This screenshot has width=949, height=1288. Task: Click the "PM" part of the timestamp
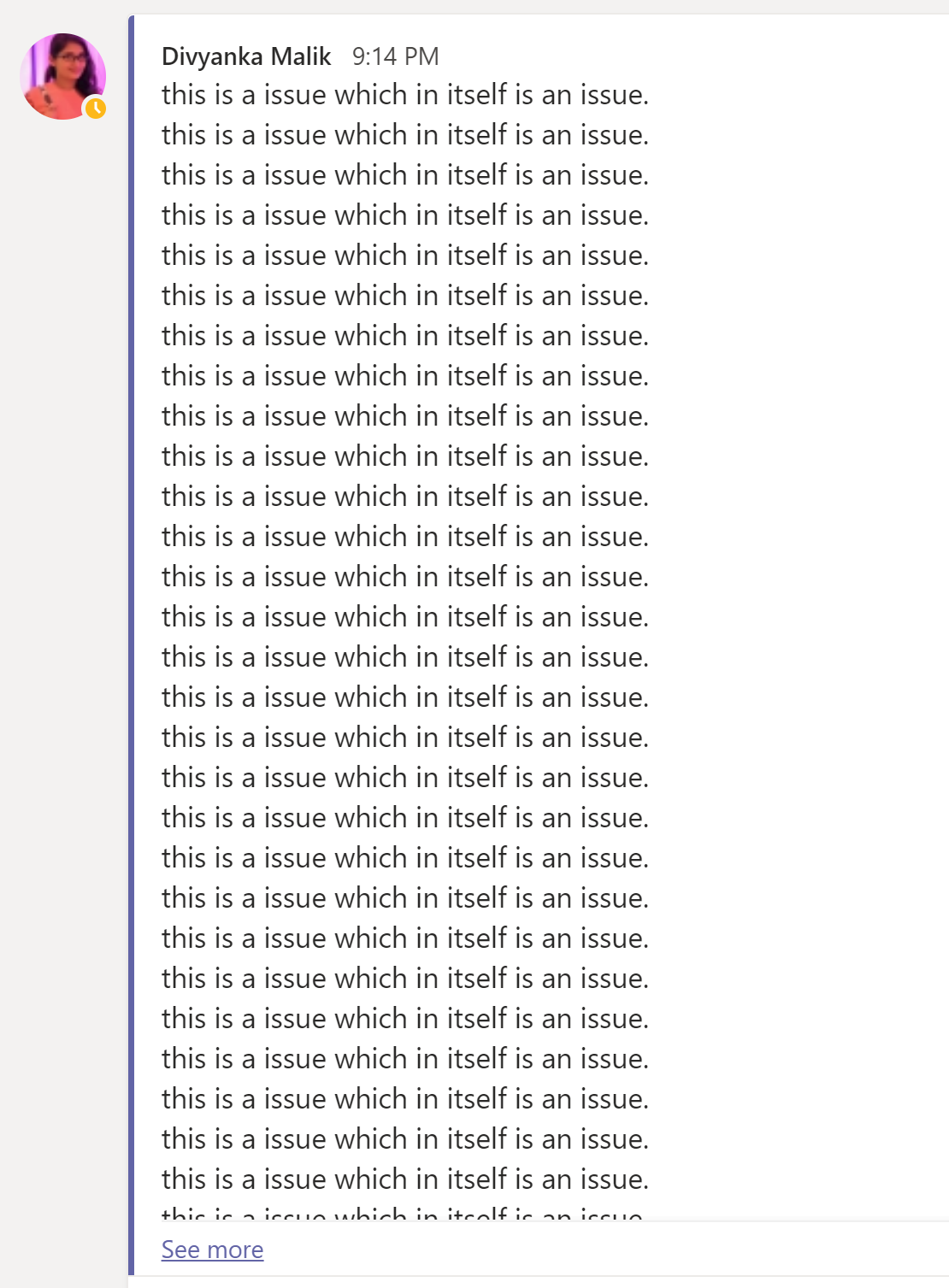pos(421,56)
